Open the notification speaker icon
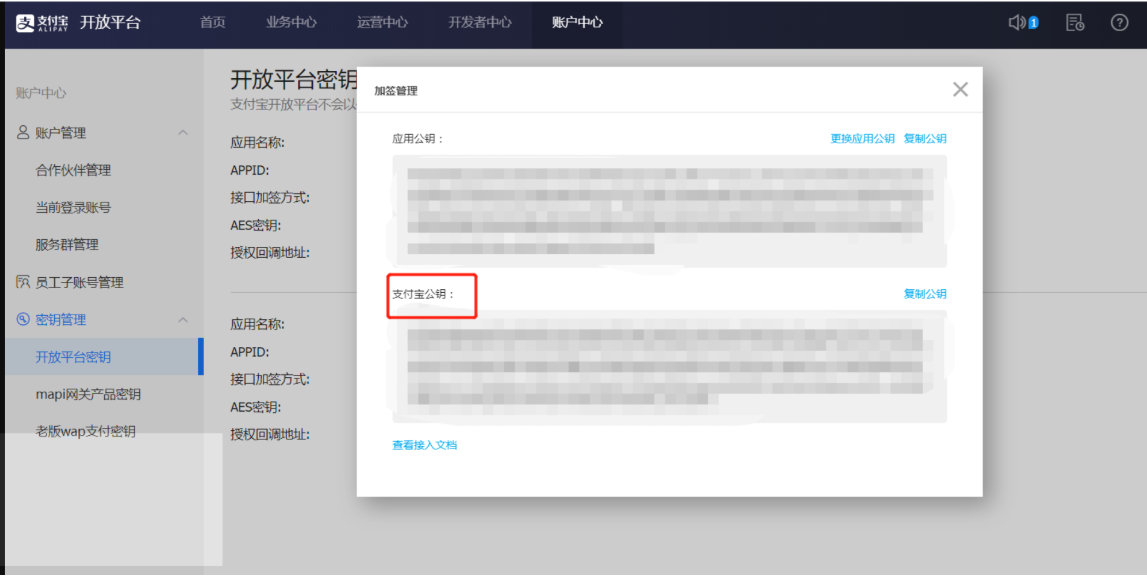 [1017, 23]
